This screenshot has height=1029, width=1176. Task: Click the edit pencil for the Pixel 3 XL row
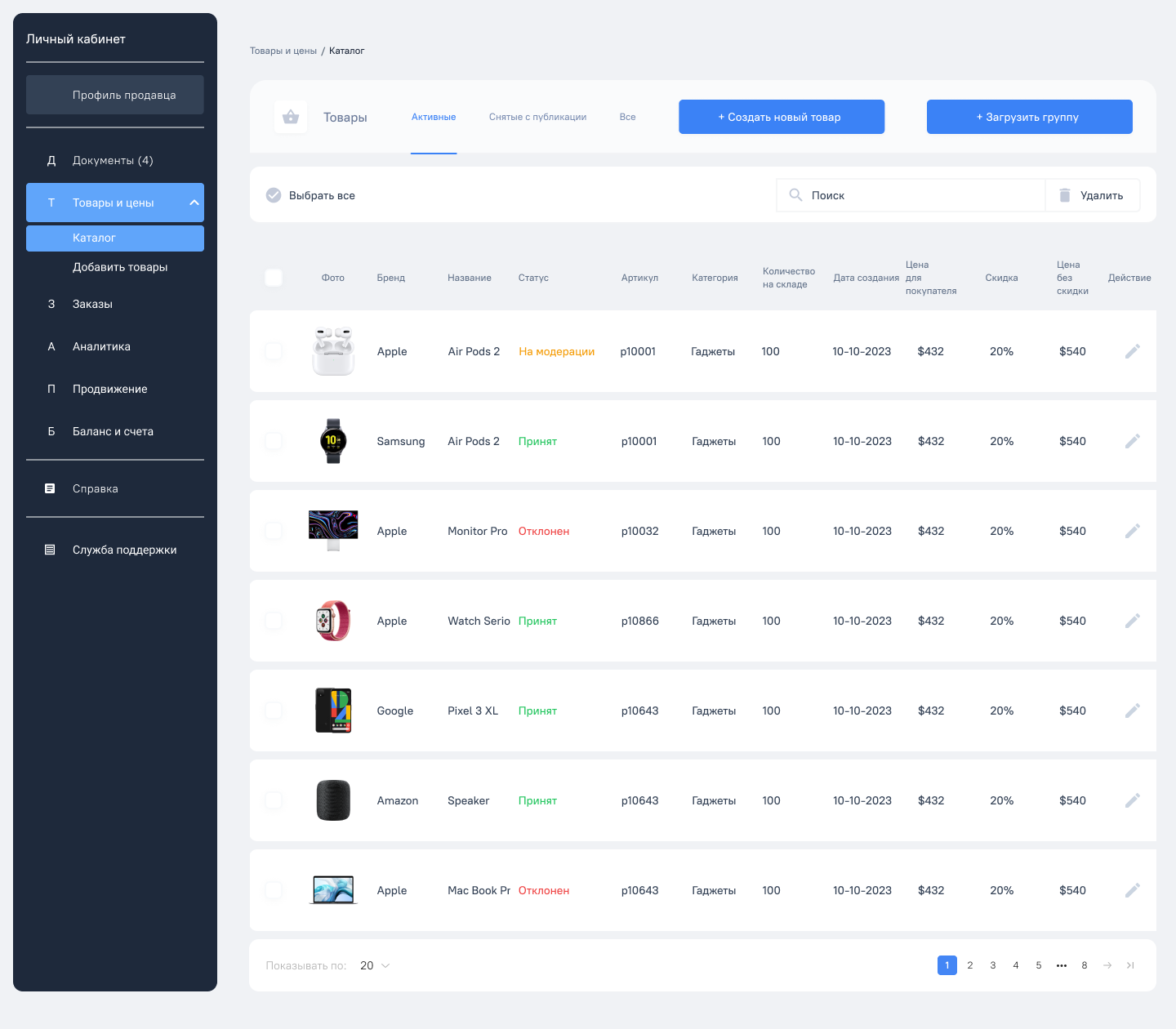click(x=1132, y=710)
